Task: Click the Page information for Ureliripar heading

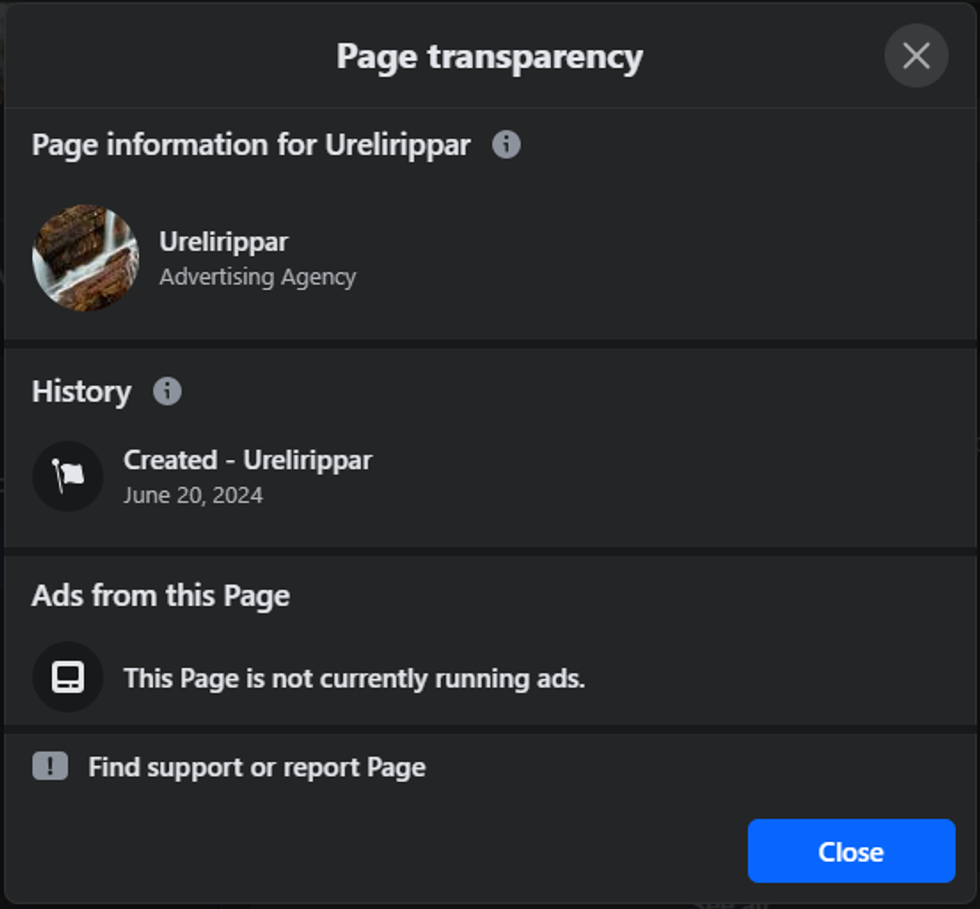Action: [x=250, y=145]
